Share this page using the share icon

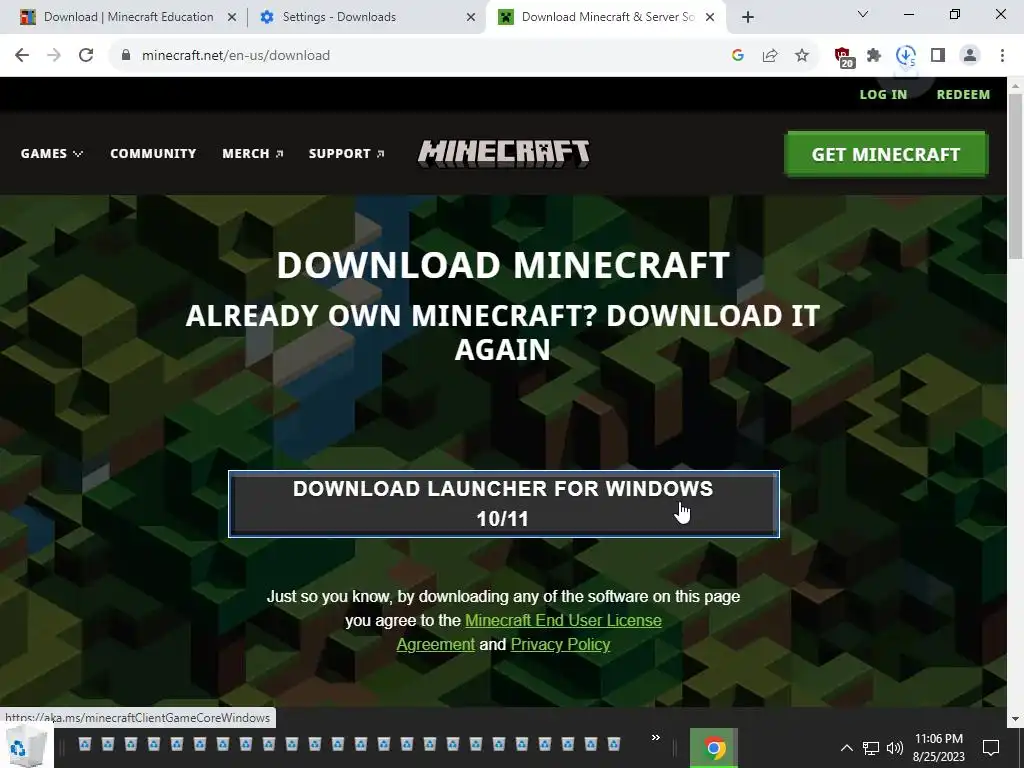[x=770, y=56]
